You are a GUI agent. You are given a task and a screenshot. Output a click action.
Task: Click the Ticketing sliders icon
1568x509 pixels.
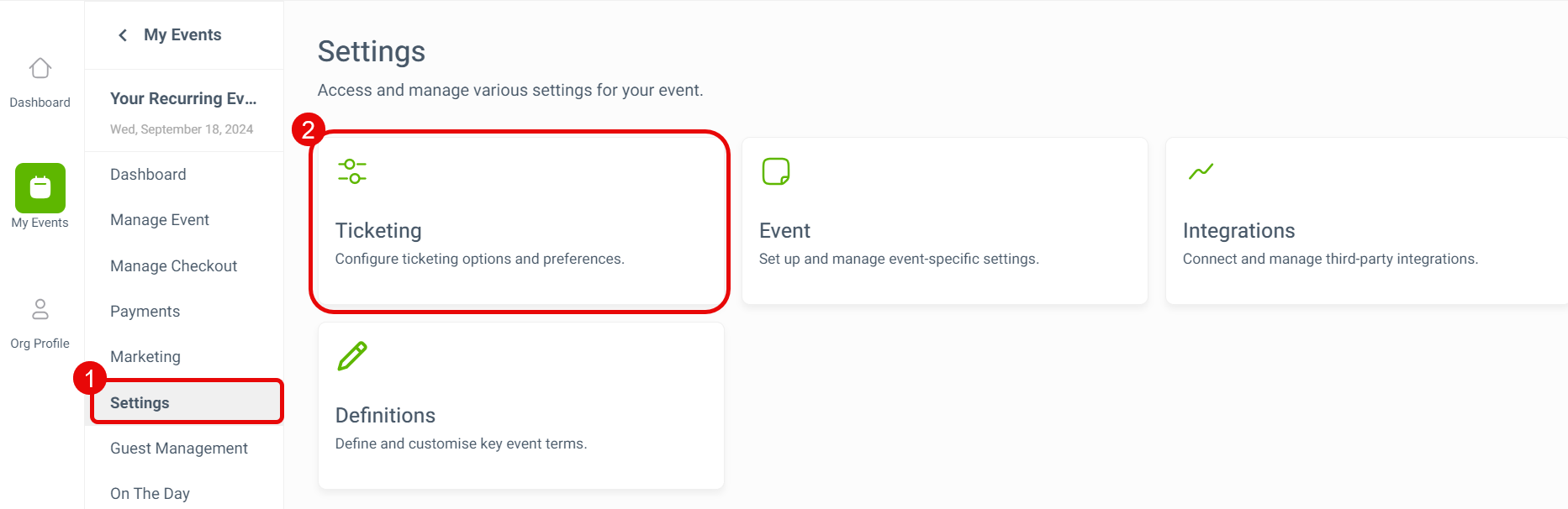pyautogui.click(x=352, y=171)
